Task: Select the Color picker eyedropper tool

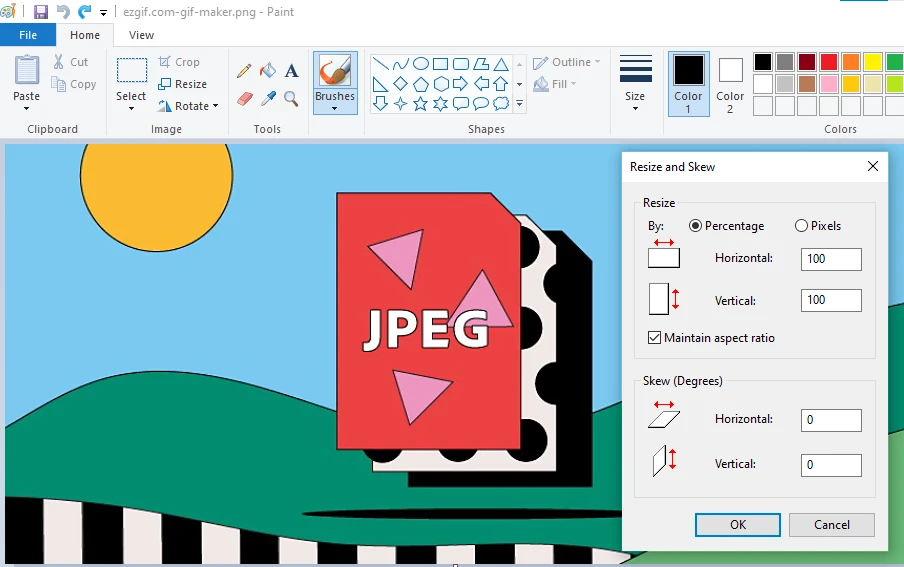Action: (x=268, y=99)
